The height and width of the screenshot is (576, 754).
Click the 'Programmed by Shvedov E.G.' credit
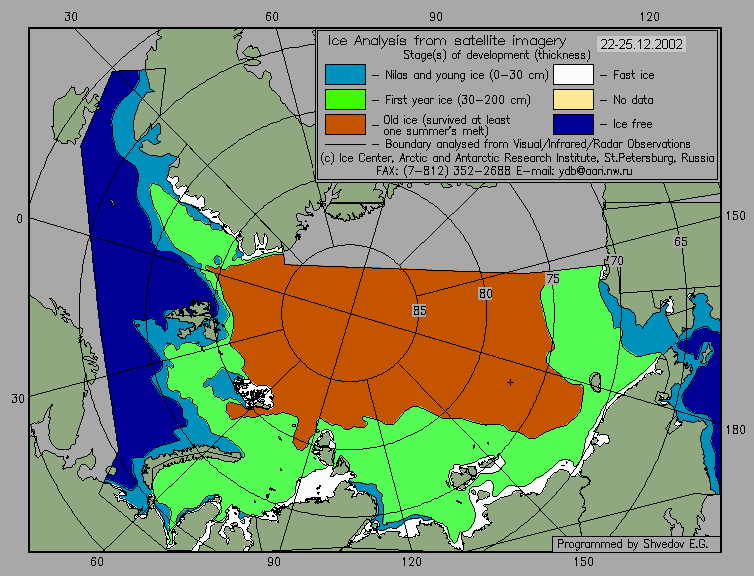pyautogui.click(x=632, y=544)
